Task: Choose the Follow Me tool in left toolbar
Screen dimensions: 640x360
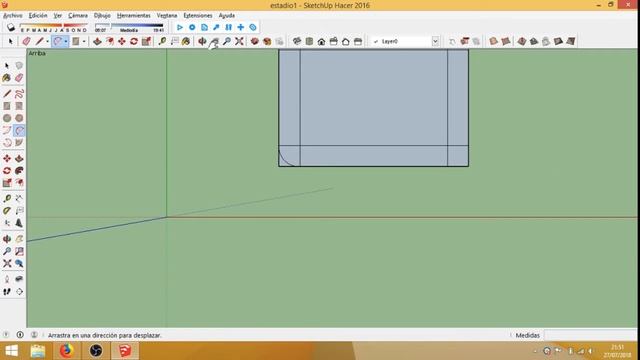Action: pyautogui.click(x=19, y=171)
